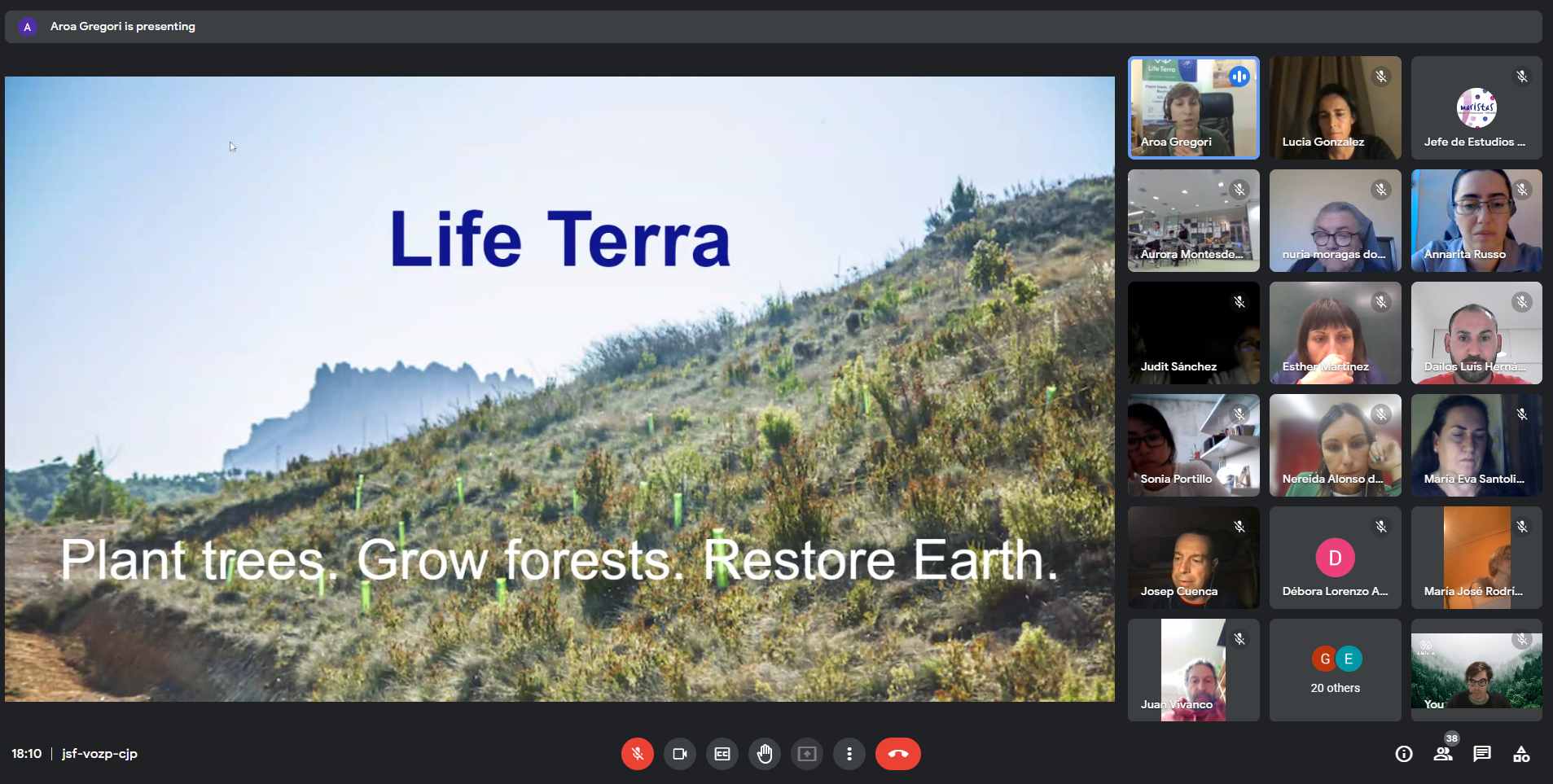Show the people list with 38 badge
The image size is (1553, 784).
click(x=1443, y=754)
